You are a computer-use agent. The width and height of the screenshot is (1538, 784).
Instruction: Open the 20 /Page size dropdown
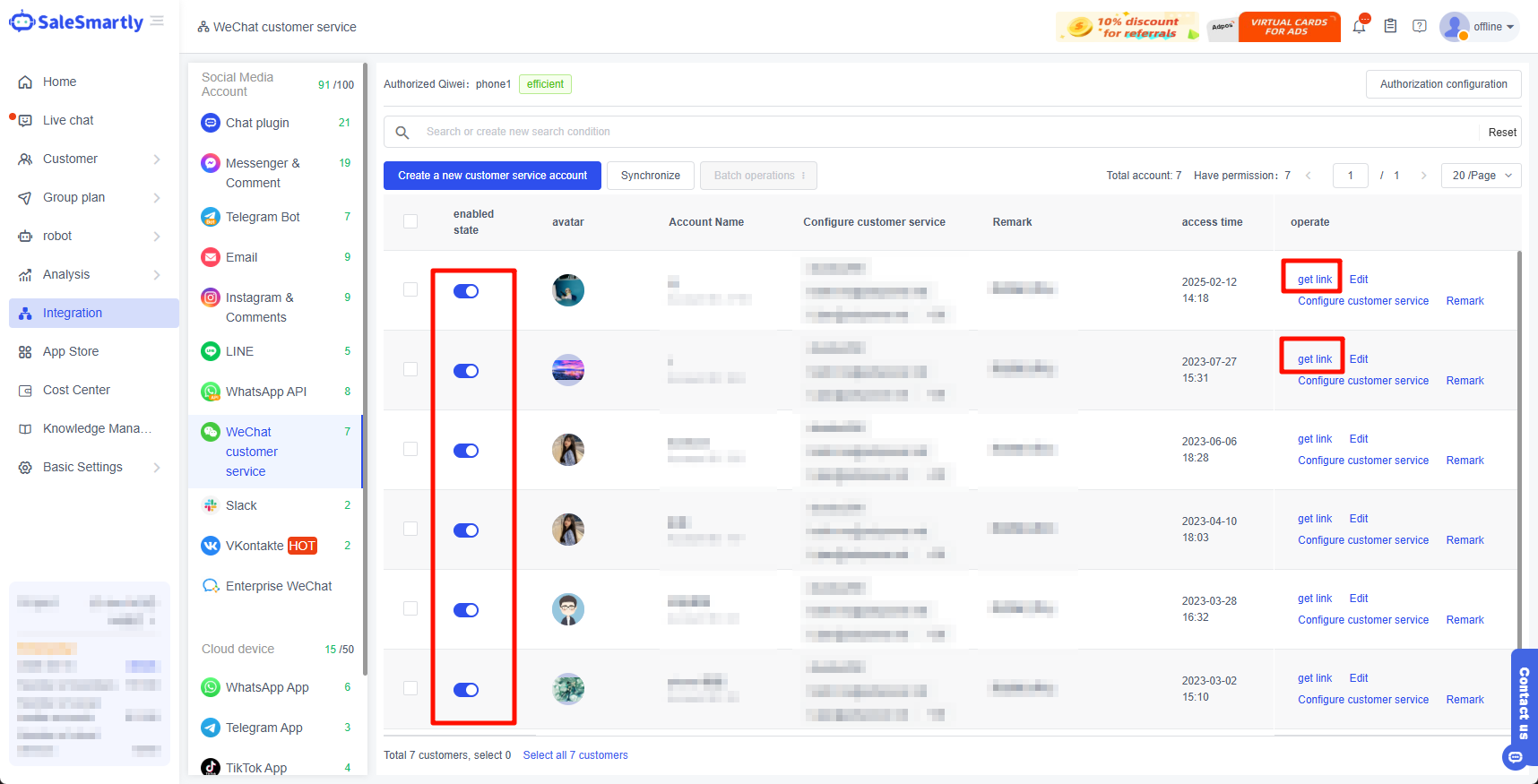pyautogui.click(x=1481, y=176)
